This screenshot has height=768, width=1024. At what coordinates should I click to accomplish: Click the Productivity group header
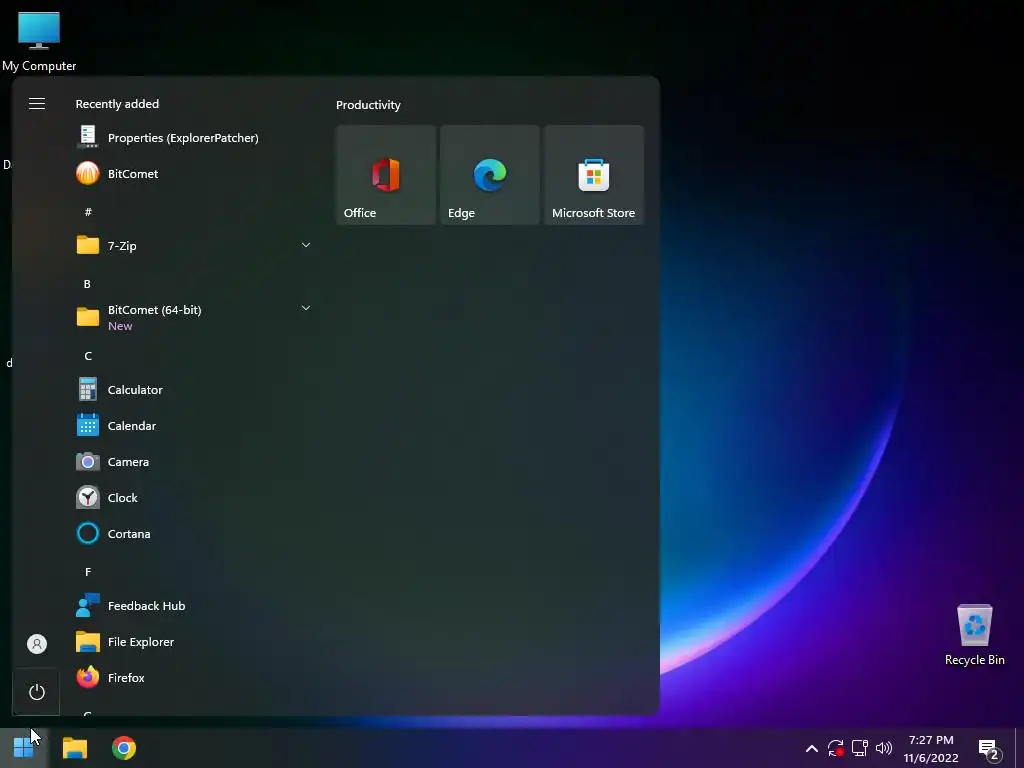[368, 105]
